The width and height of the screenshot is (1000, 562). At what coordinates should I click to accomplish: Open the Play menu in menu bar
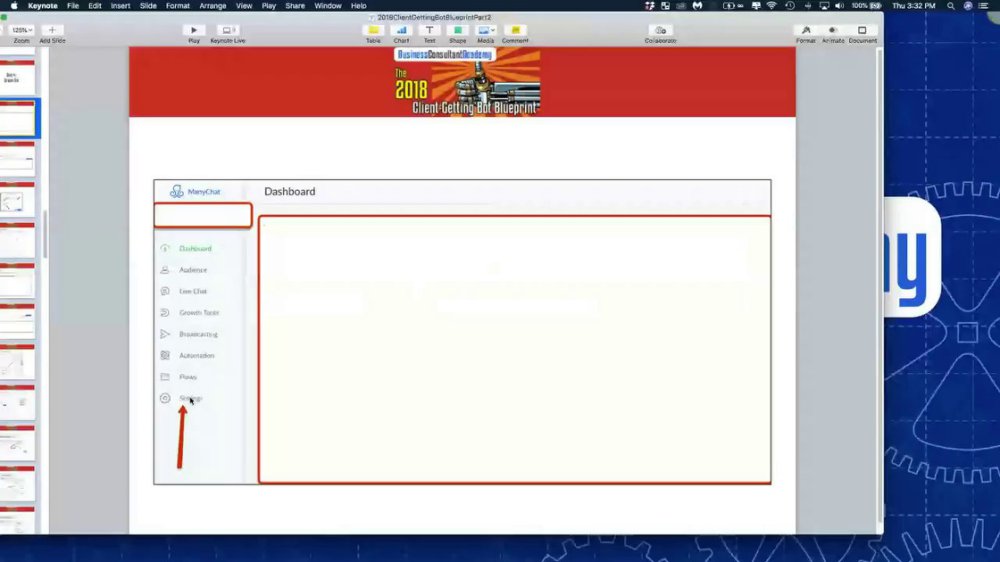[268, 6]
